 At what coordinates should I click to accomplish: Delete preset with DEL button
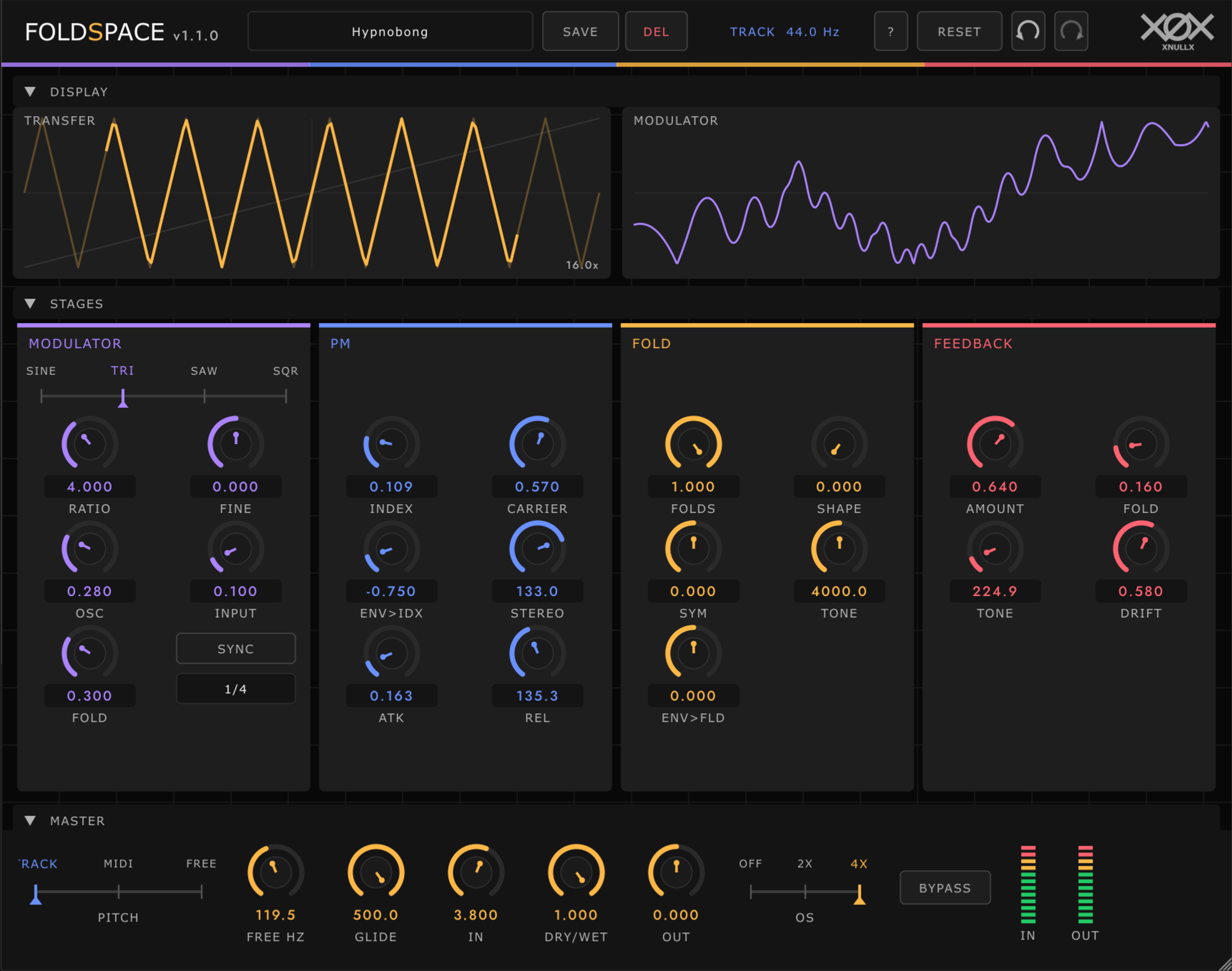656,31
